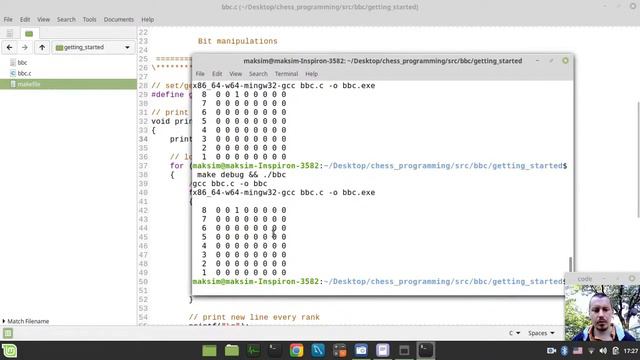The height and width of the screenshot is (360, 640).
Task: Open the editor View menu
Action: (x=43, y=20)
